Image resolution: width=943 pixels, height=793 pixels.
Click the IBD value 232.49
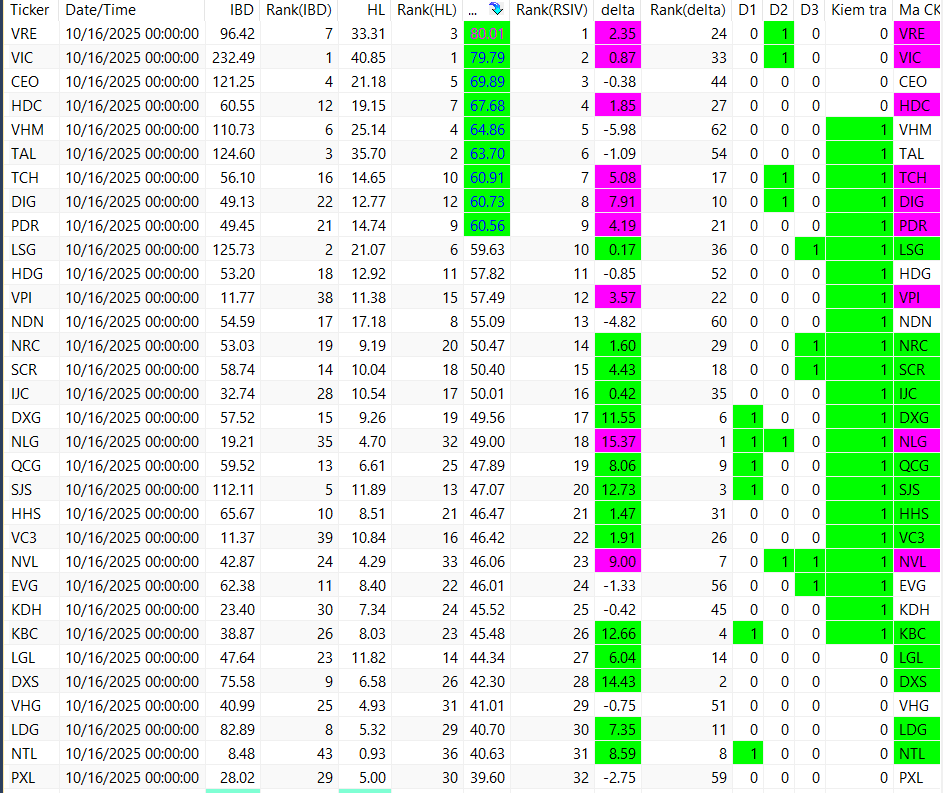233,58
